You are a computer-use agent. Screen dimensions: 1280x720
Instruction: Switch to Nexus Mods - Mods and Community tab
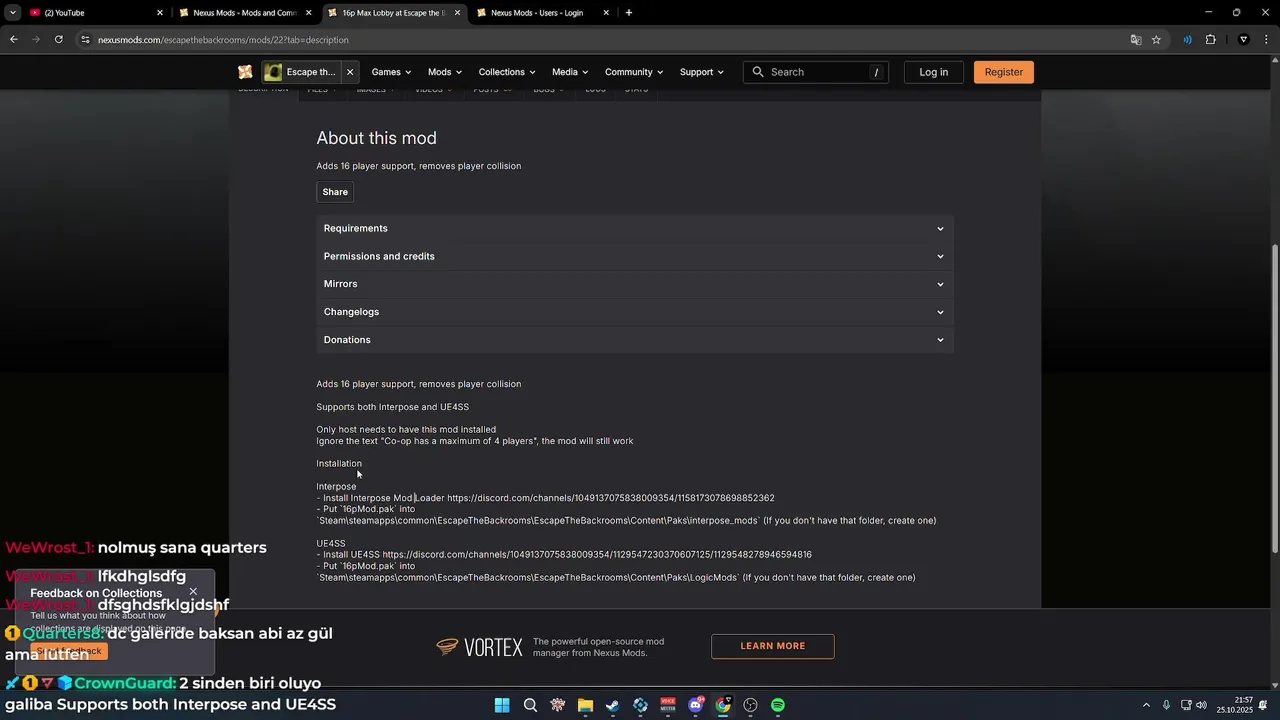click(245, 13)
